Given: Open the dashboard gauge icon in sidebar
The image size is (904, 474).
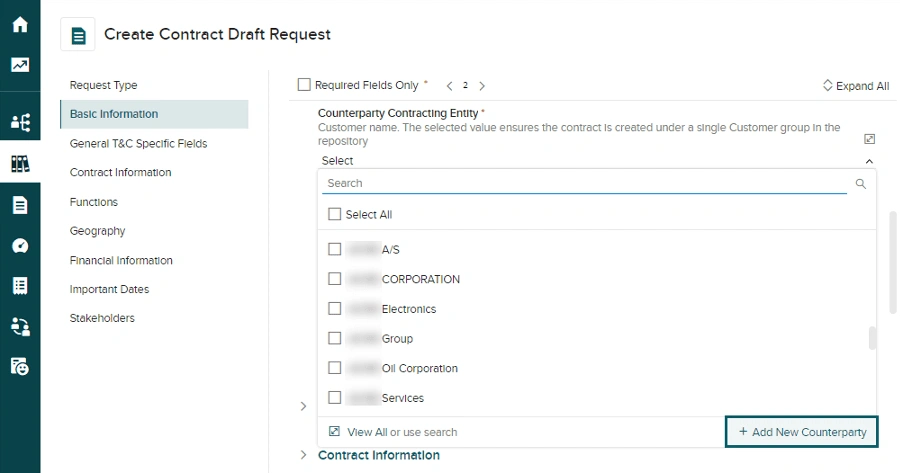Looking at the screenshot, I should click(x=20, y=246).
